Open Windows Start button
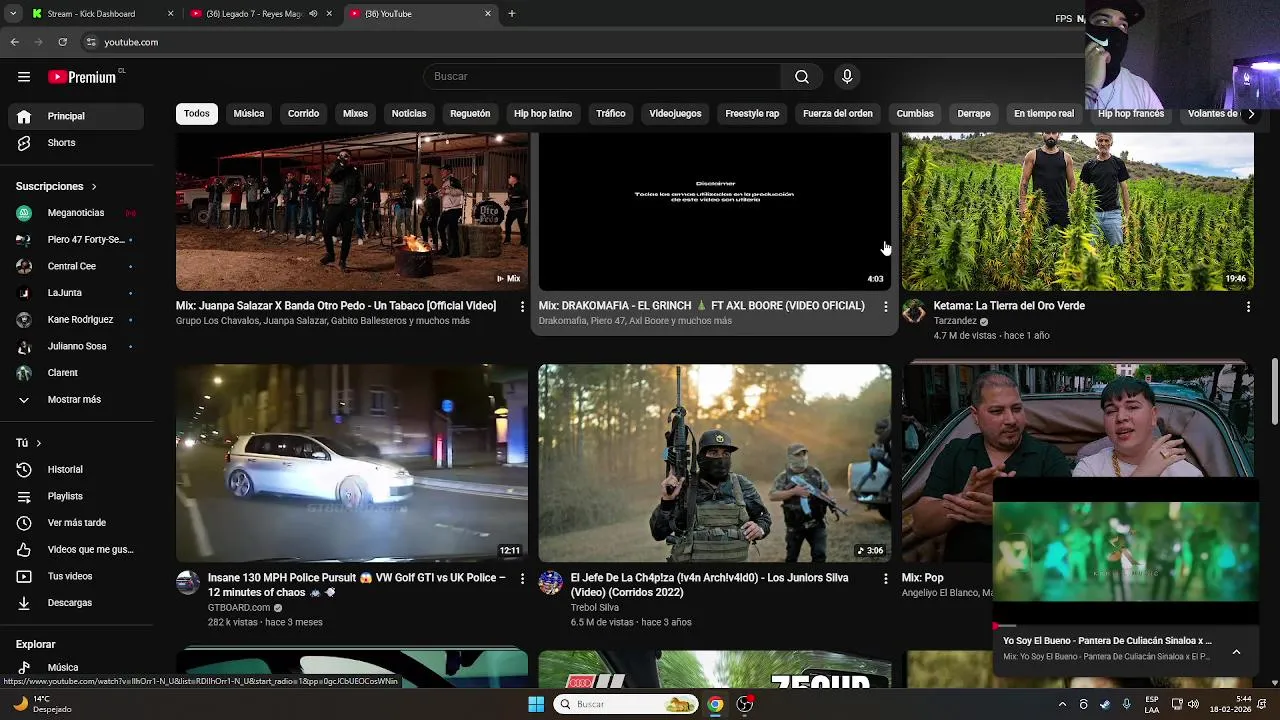The height and width of the screenshot is (720, 1280). [536, 704]
